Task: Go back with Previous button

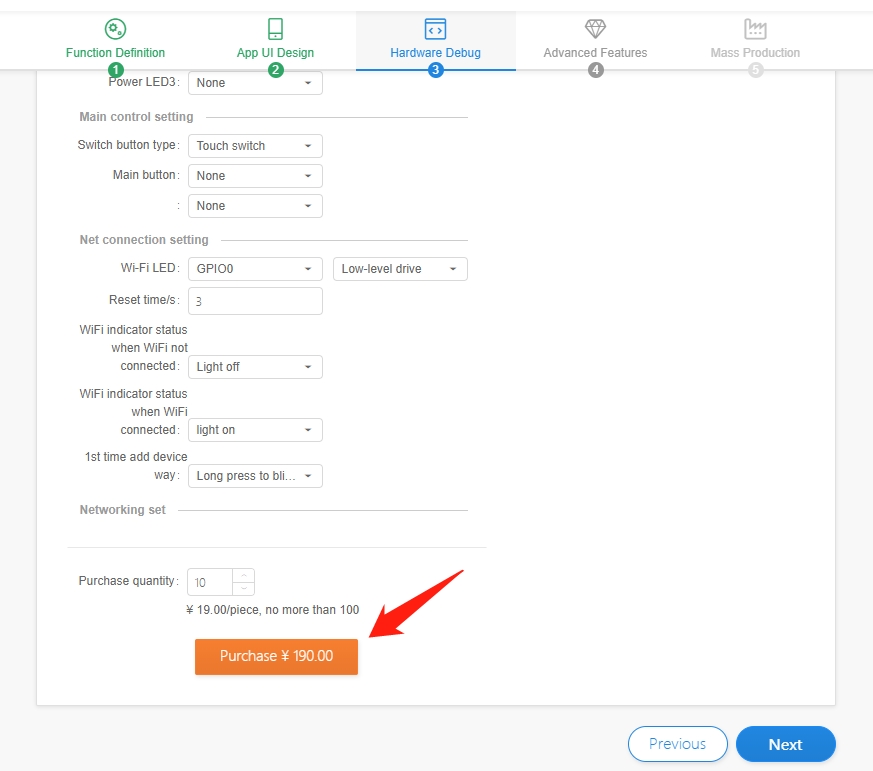Action: [x=677, y=744]
